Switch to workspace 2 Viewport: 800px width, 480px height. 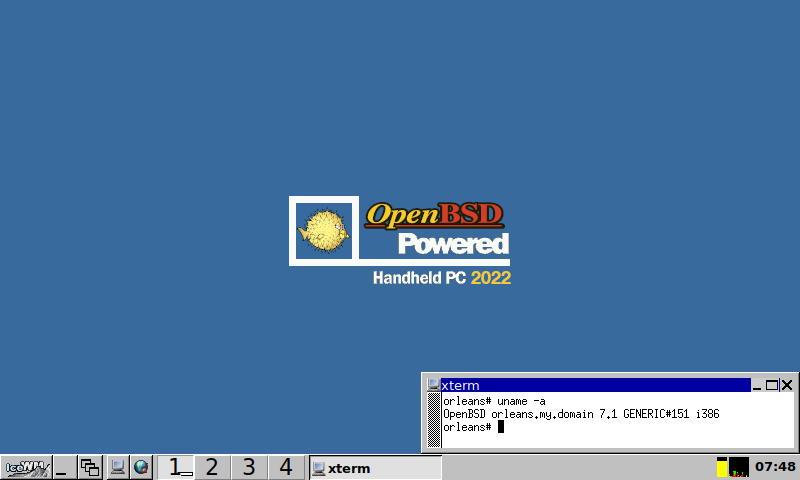point(212,467)
